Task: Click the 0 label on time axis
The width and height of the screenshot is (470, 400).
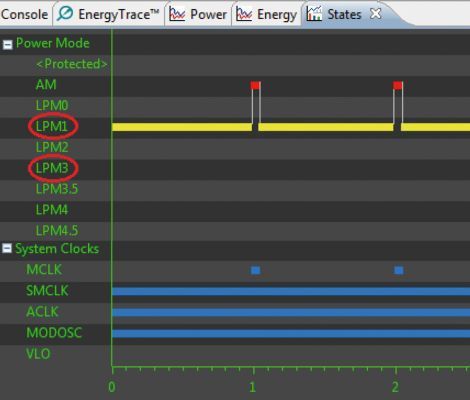Action: [x=112, y=387]
